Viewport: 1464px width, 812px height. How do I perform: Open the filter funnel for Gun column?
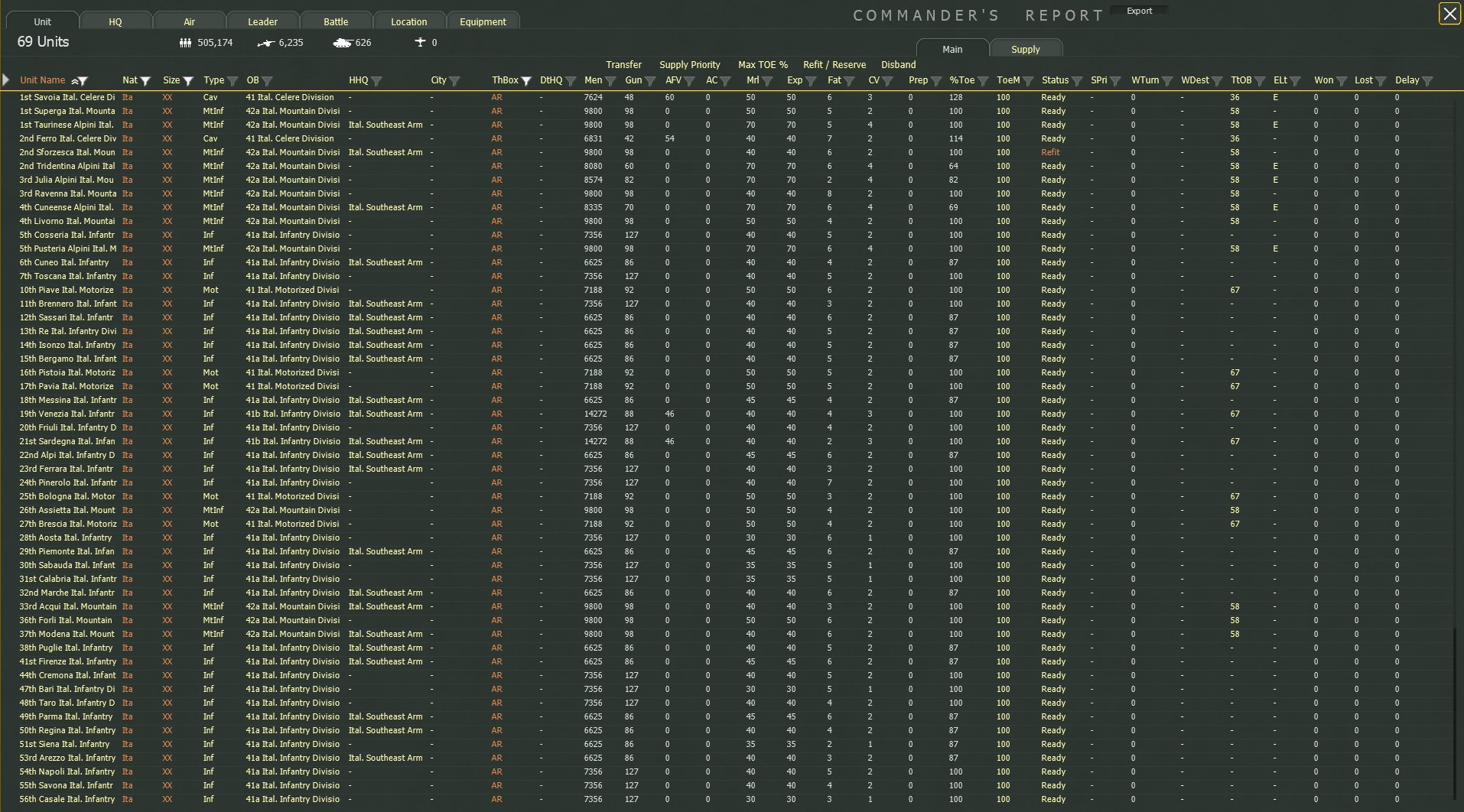point(650,81)
